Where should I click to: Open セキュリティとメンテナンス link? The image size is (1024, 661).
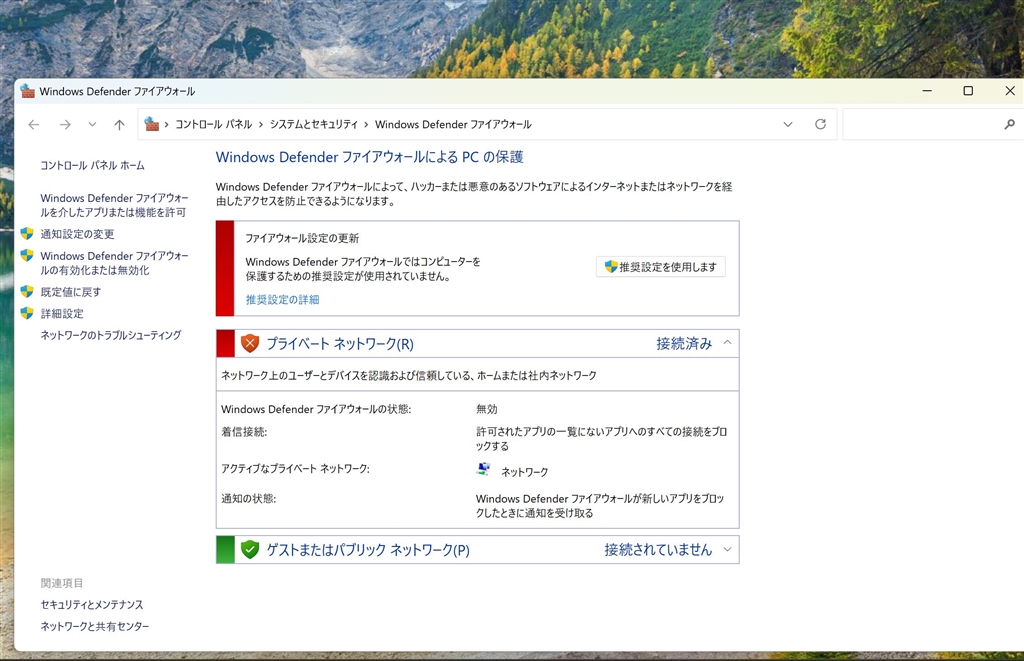(x=91, y=605)
